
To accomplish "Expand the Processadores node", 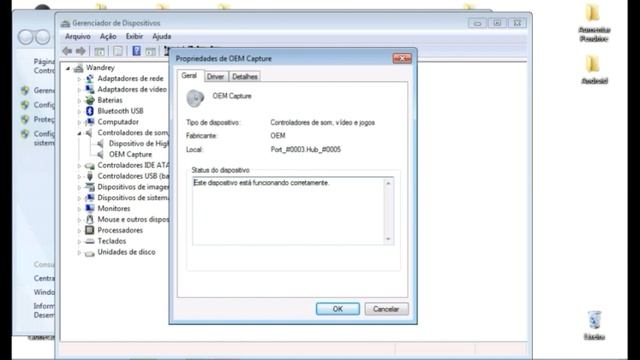I will pyautogui.click(x=79, y=230).
